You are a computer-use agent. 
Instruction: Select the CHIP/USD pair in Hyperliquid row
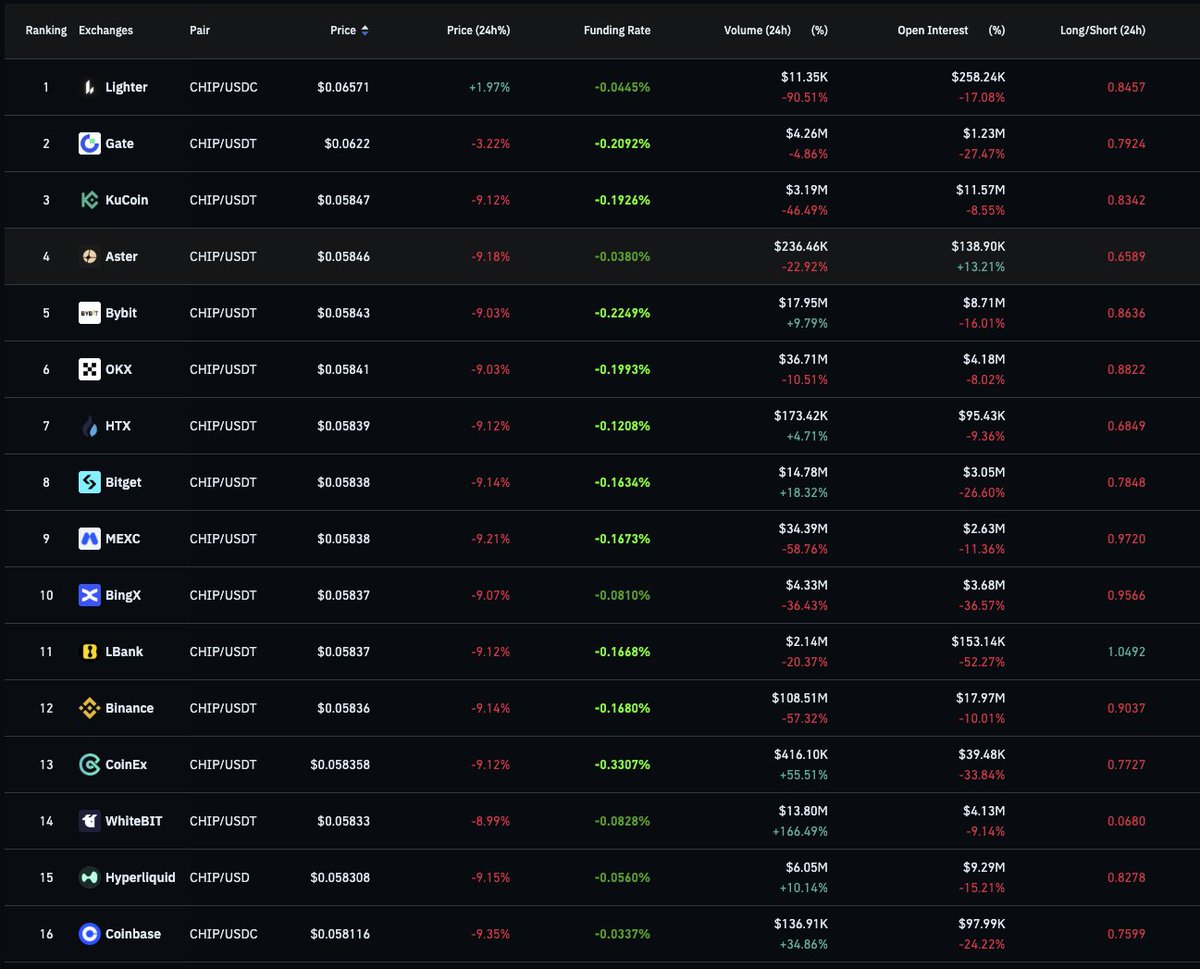pyautogui.click(x=220, y=878)
